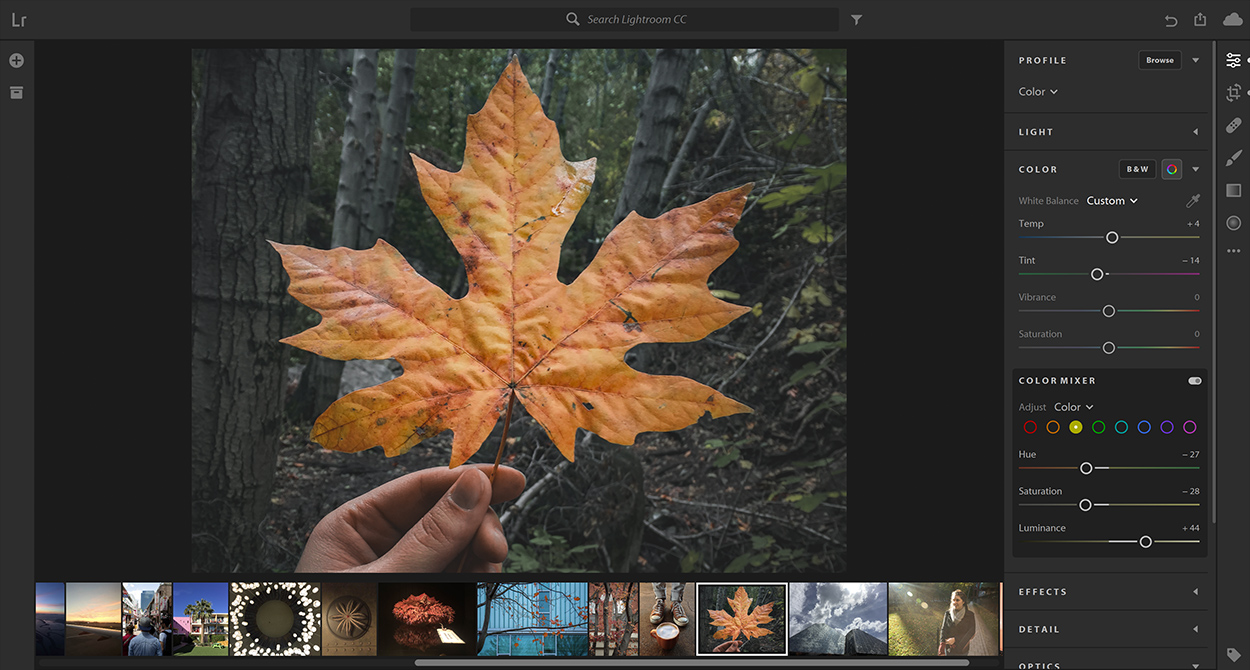Click the Add Photos plus icon
1250x670 pixels.
[x=16, y=60]
